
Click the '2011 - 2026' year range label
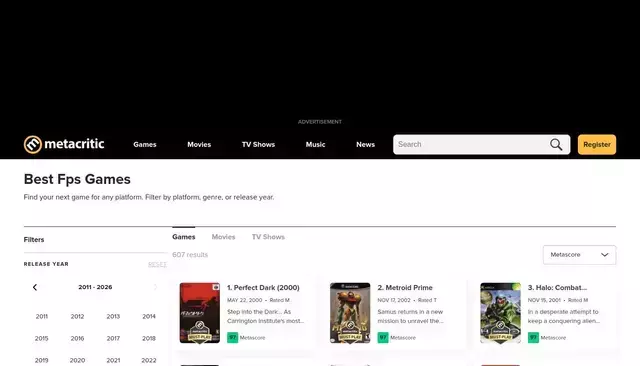click(95, 287)
